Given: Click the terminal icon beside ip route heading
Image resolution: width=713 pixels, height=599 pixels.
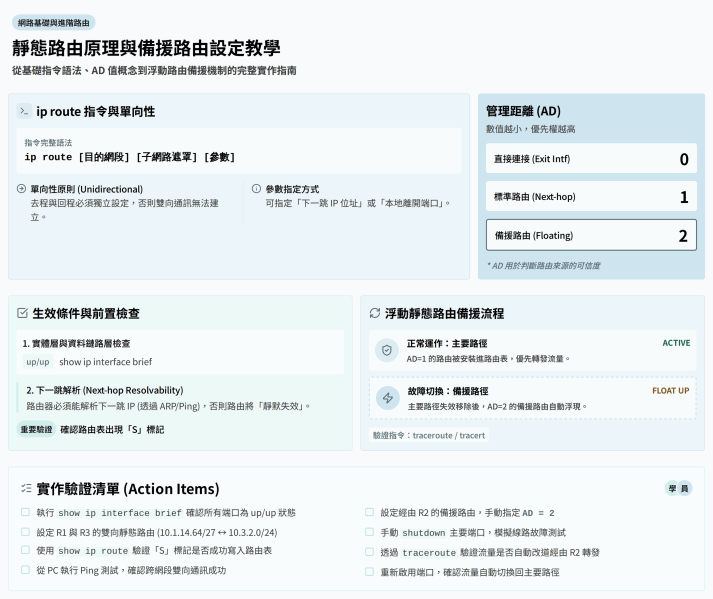Looking at the screenshot, I should pyautogui.click(x=24, y=111).
